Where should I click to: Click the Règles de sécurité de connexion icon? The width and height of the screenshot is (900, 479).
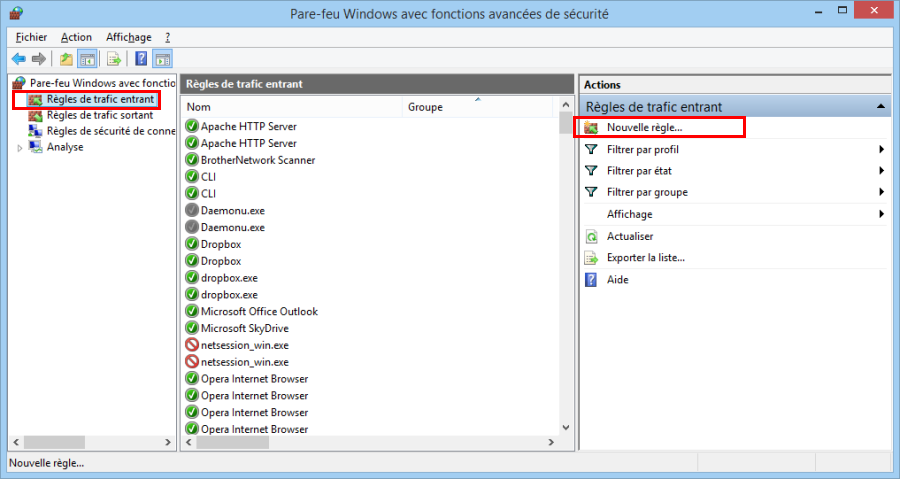pyautogui.click(x=36, y=131)
